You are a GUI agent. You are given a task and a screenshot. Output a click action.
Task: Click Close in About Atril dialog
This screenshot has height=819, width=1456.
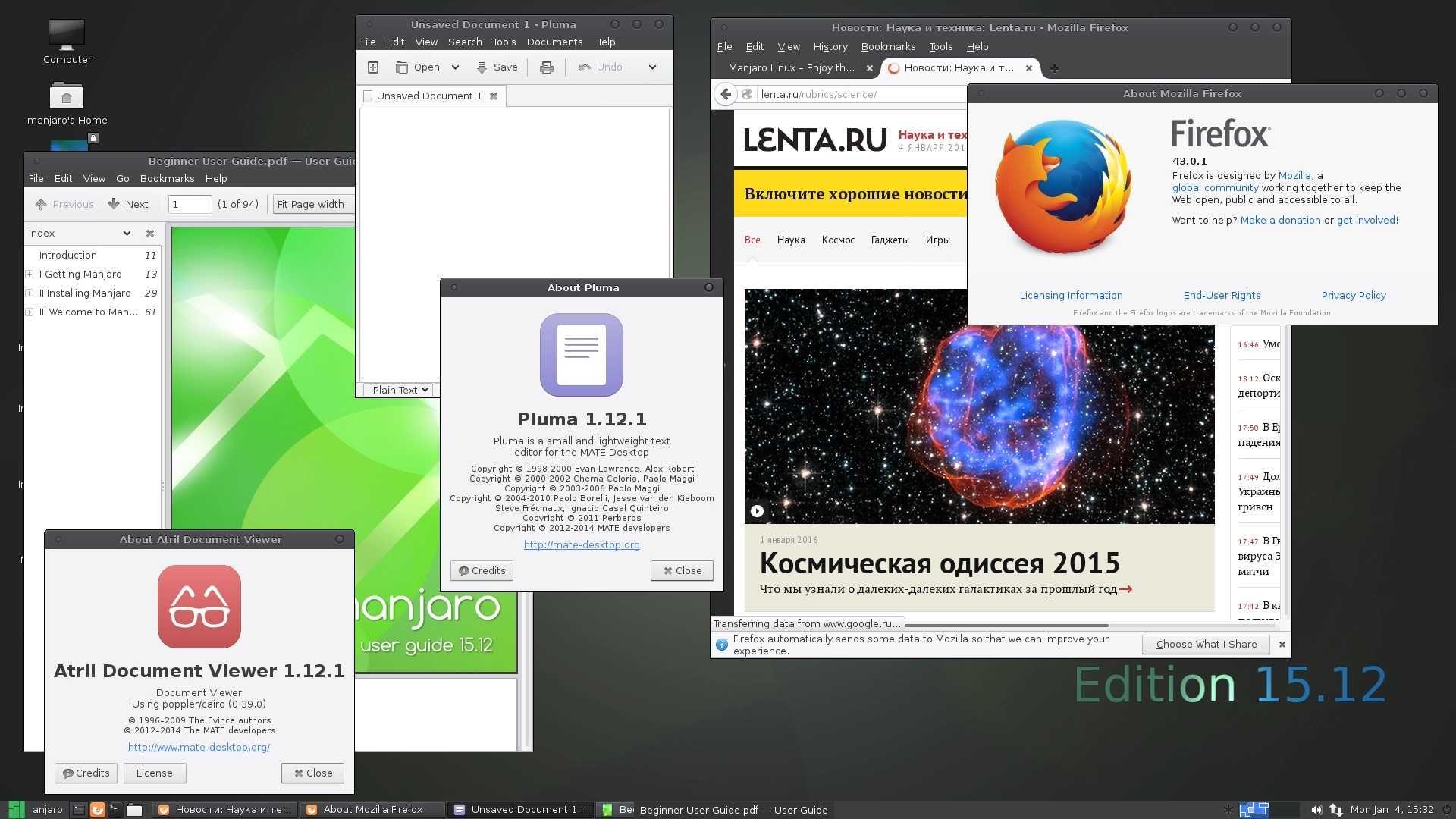tap(312, 773)
